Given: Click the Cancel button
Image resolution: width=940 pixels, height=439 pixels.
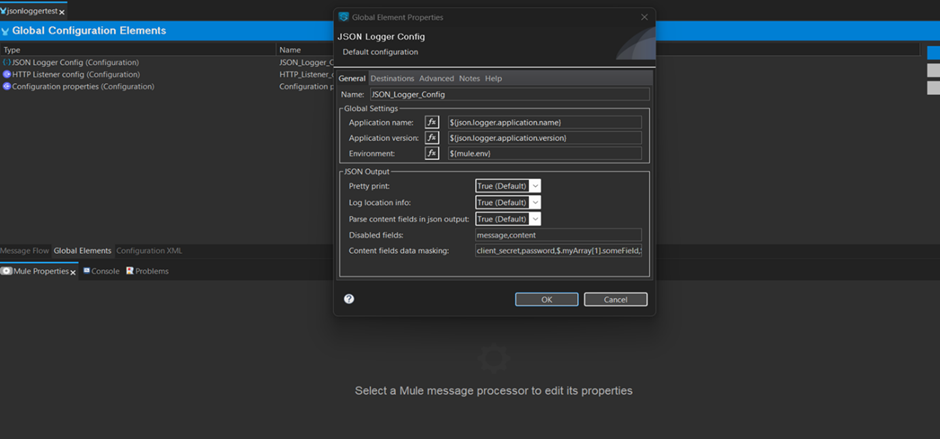Looking at the screenshot, I should point(615,299).
